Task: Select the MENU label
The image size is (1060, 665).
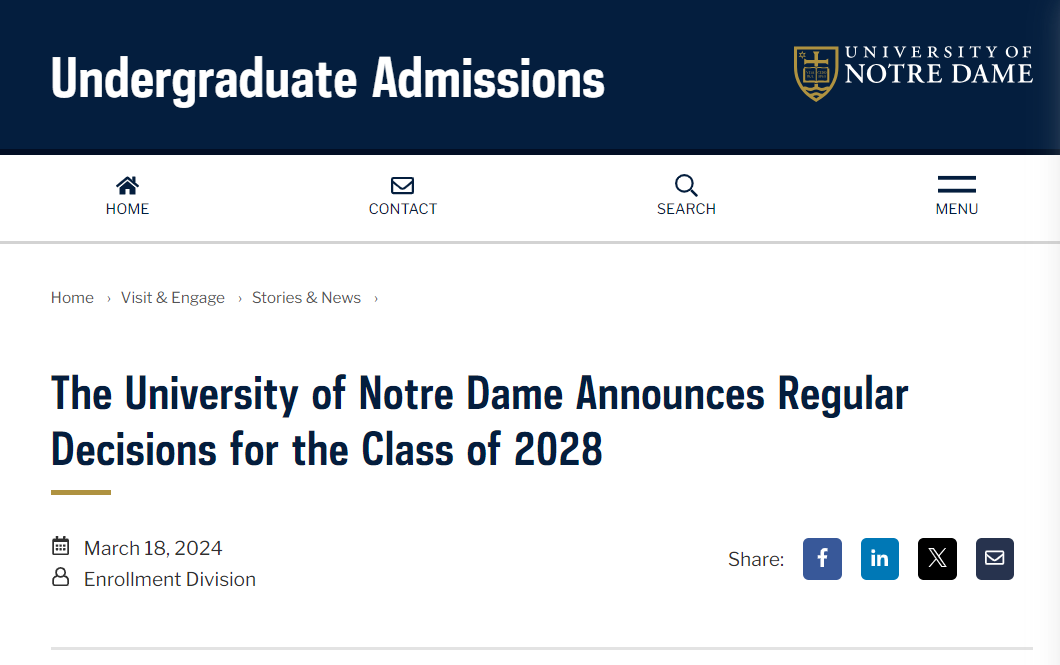Action: pos(957,209)
